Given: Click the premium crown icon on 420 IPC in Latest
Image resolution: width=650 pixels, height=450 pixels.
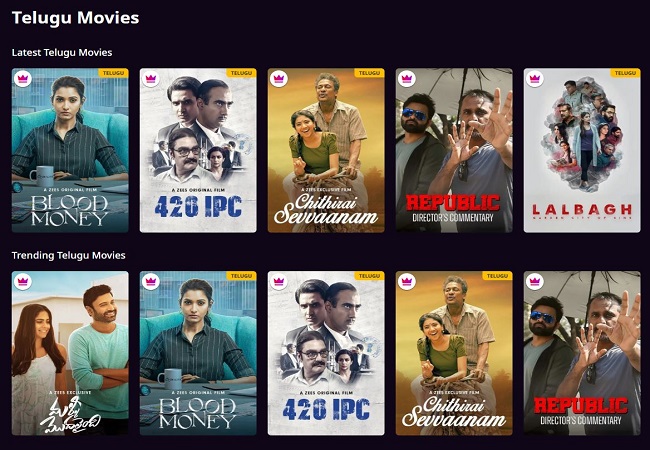Looking at the screenshot, I should point(150,79).
